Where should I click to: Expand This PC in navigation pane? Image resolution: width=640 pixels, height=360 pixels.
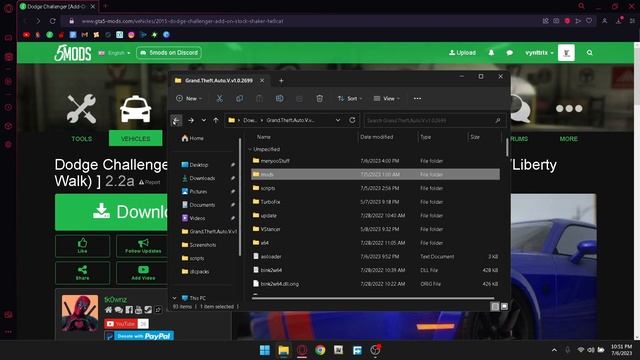175,298
